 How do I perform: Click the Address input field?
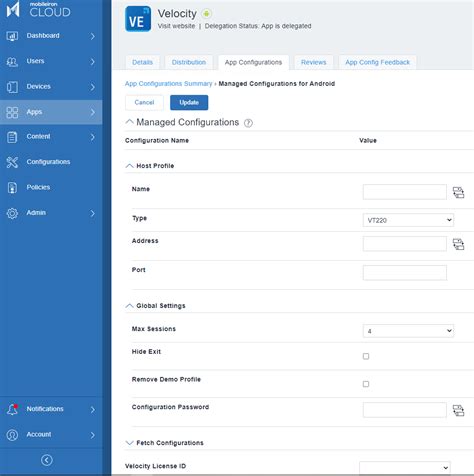405,244
